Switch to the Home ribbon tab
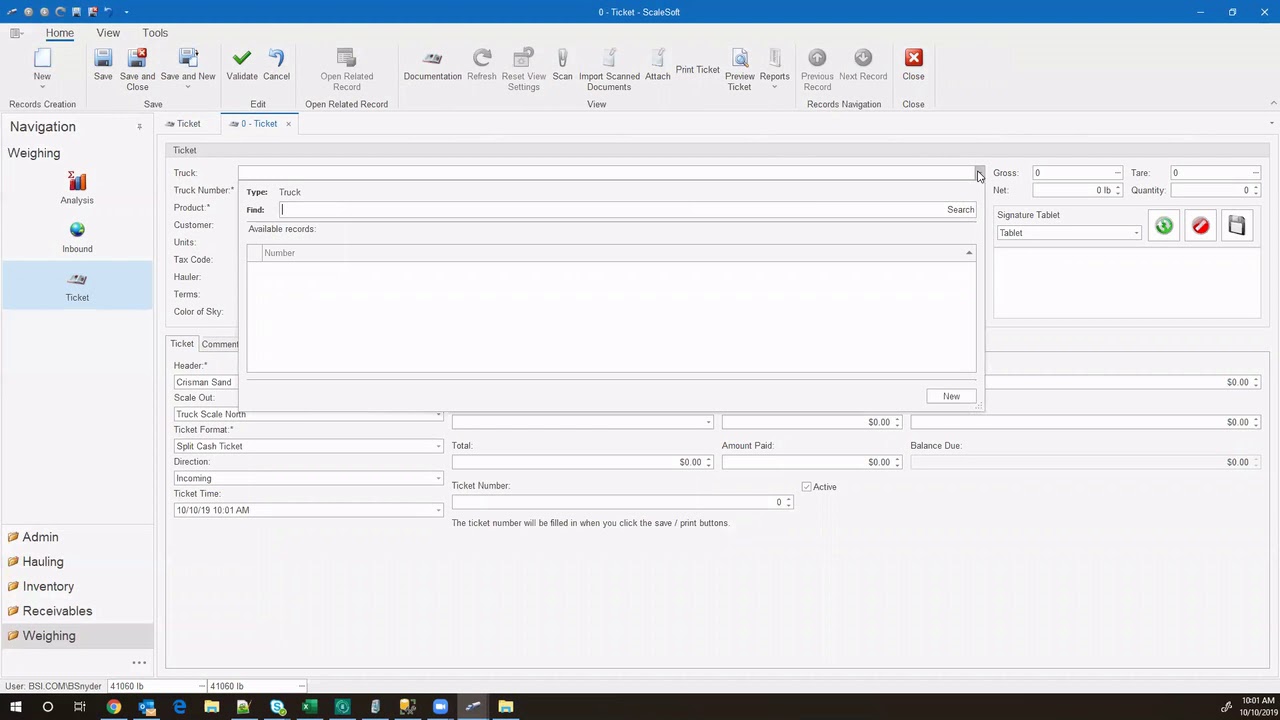The width and height of the screenshot is (1280, 720). click(x=59, y=33)
